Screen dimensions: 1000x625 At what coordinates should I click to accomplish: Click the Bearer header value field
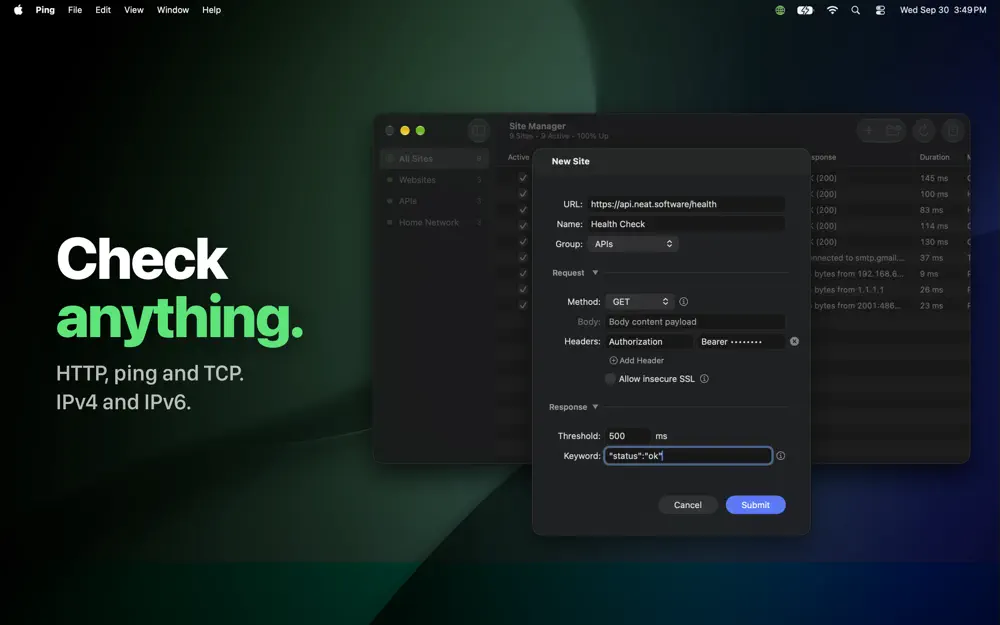pos(741,341)
